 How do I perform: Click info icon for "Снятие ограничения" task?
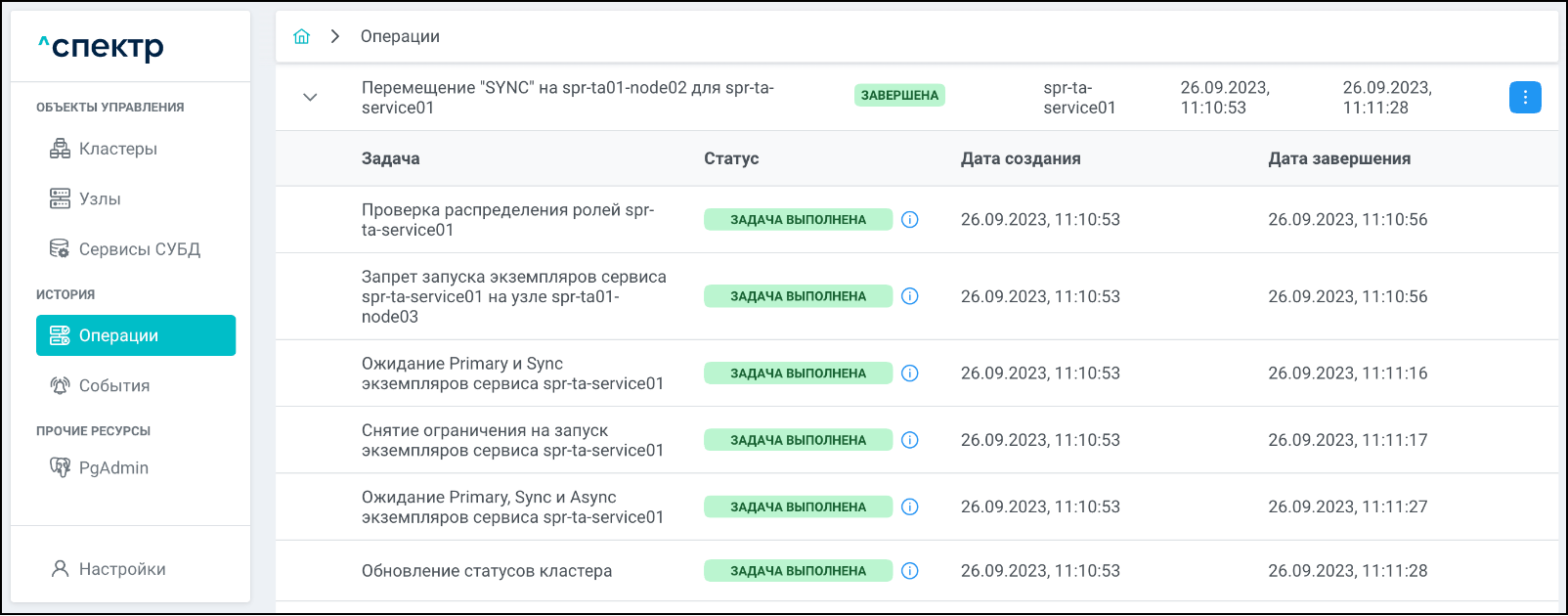point(909,440)
